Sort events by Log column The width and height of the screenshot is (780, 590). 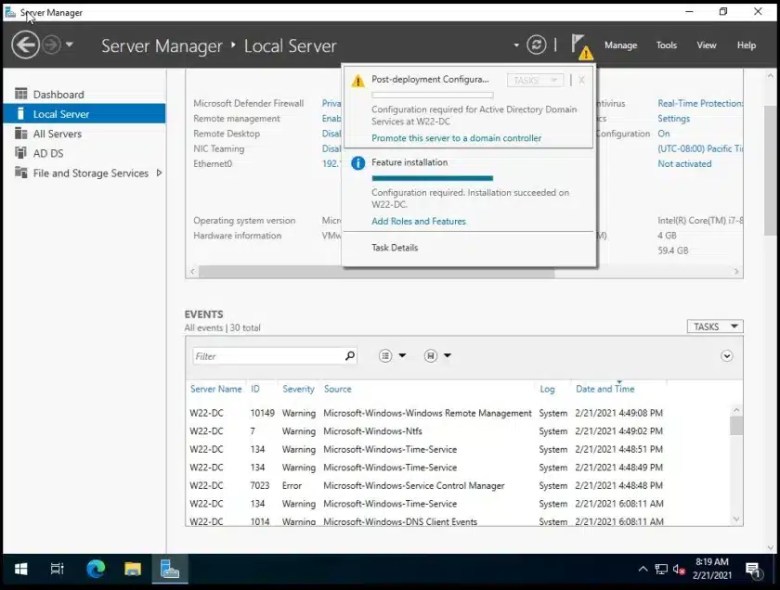[x=547, y=389]
